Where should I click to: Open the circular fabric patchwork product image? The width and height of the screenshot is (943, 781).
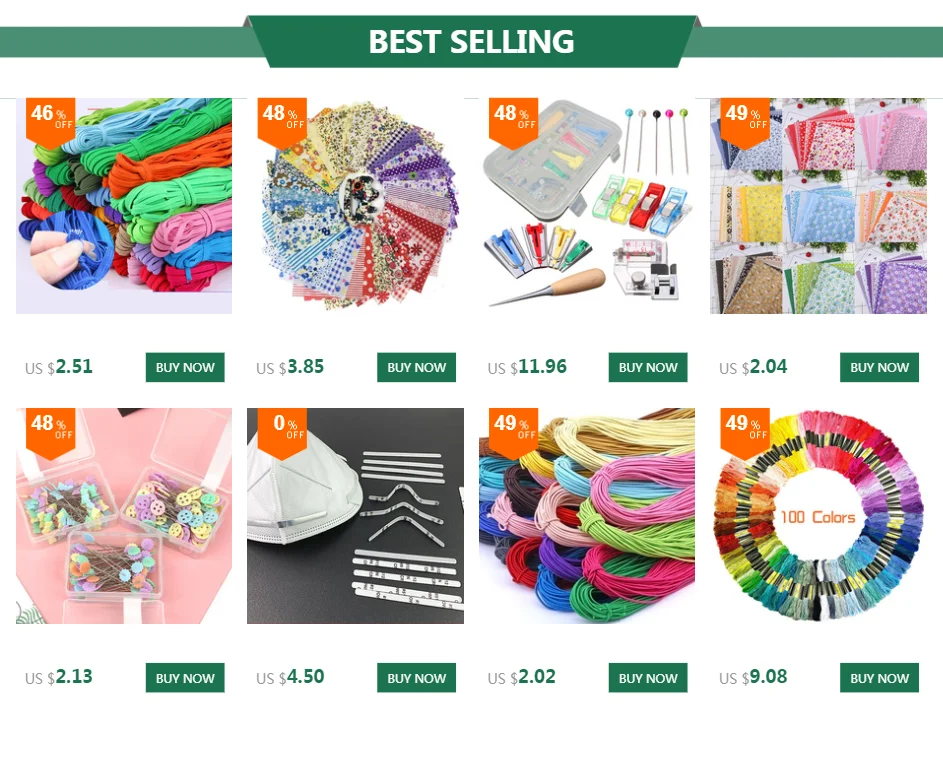tap(355, 206)
